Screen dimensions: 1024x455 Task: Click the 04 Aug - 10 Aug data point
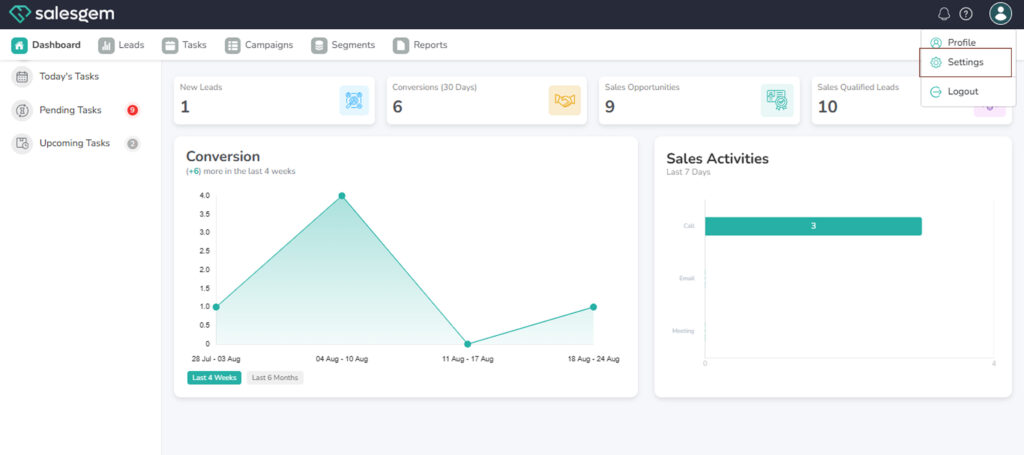(342, 196)
